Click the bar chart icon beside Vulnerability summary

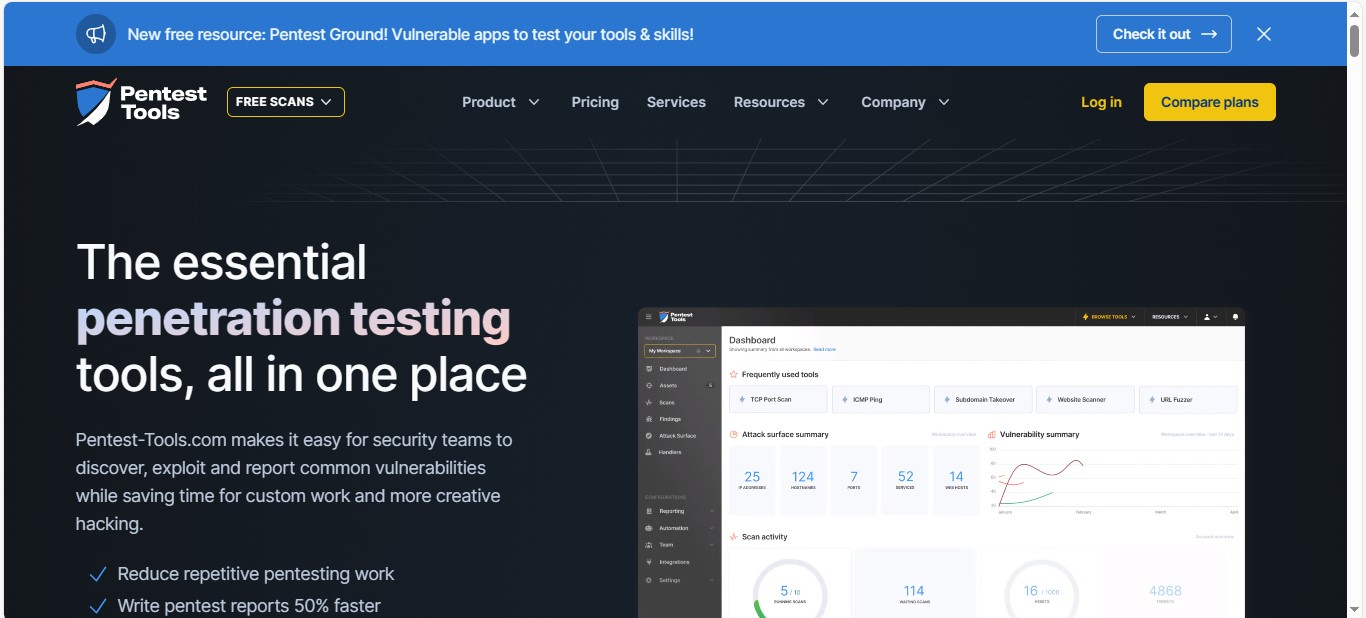(x=992, y=435)
